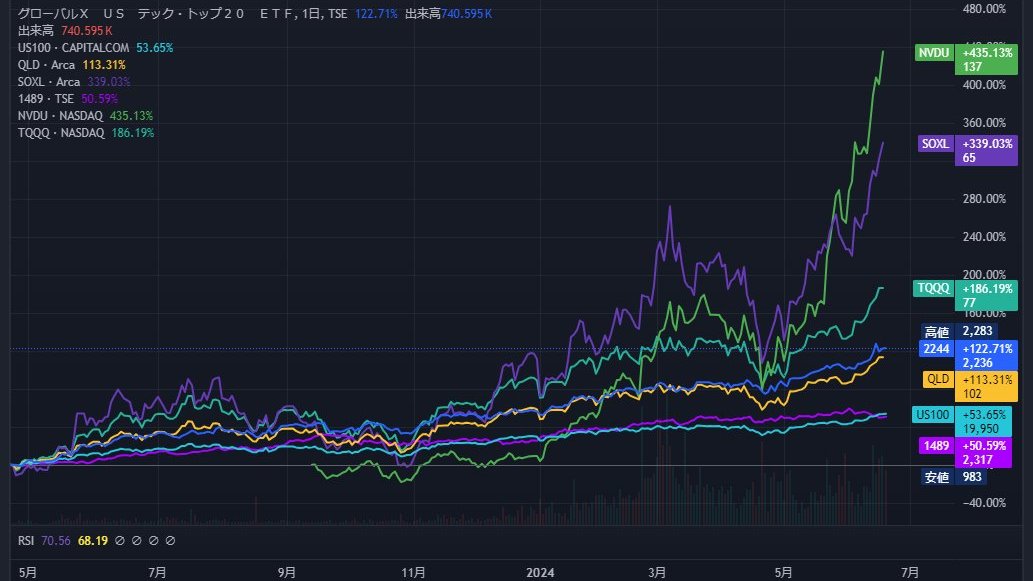Image resolution: width=1033 pixels, height=581 pixels.
Task: Click the yellow QLD price-scale tag
Action: [x=938, y=379]
